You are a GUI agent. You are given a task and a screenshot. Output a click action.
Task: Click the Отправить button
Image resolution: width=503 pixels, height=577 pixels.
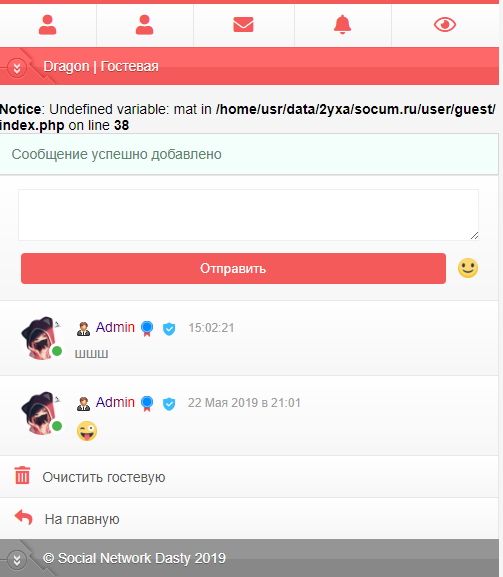(x=233, y=268)
